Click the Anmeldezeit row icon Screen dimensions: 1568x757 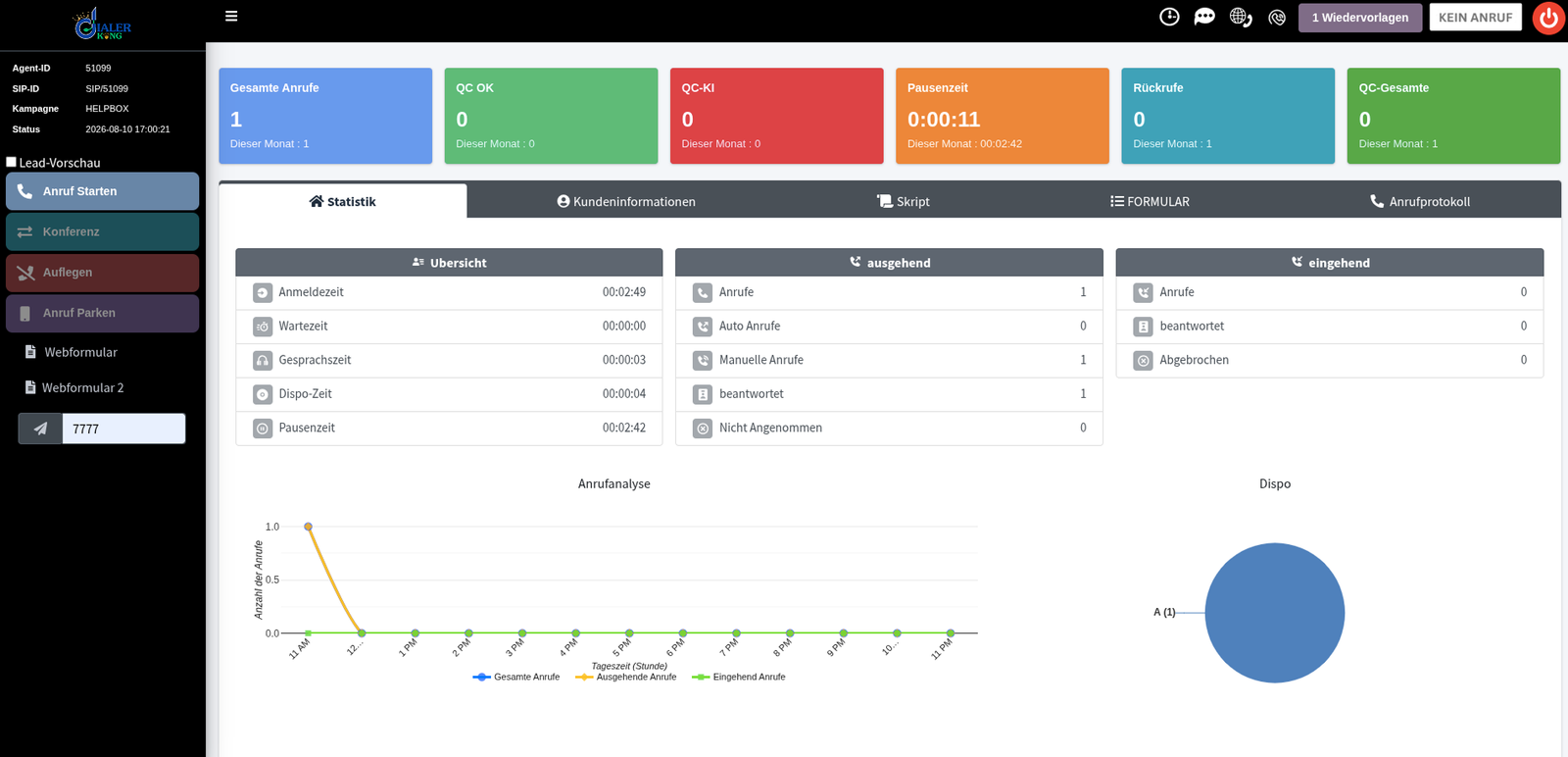point(263,292)
